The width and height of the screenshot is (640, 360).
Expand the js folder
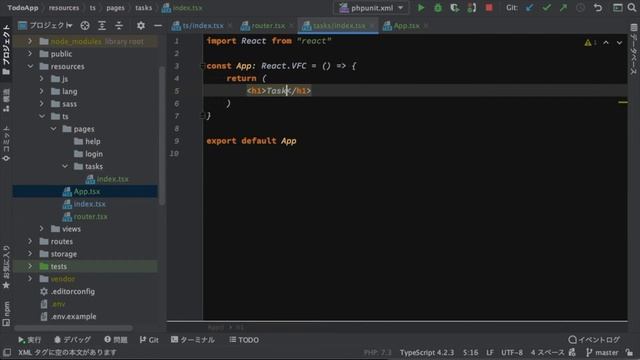(x=42, y=79)
